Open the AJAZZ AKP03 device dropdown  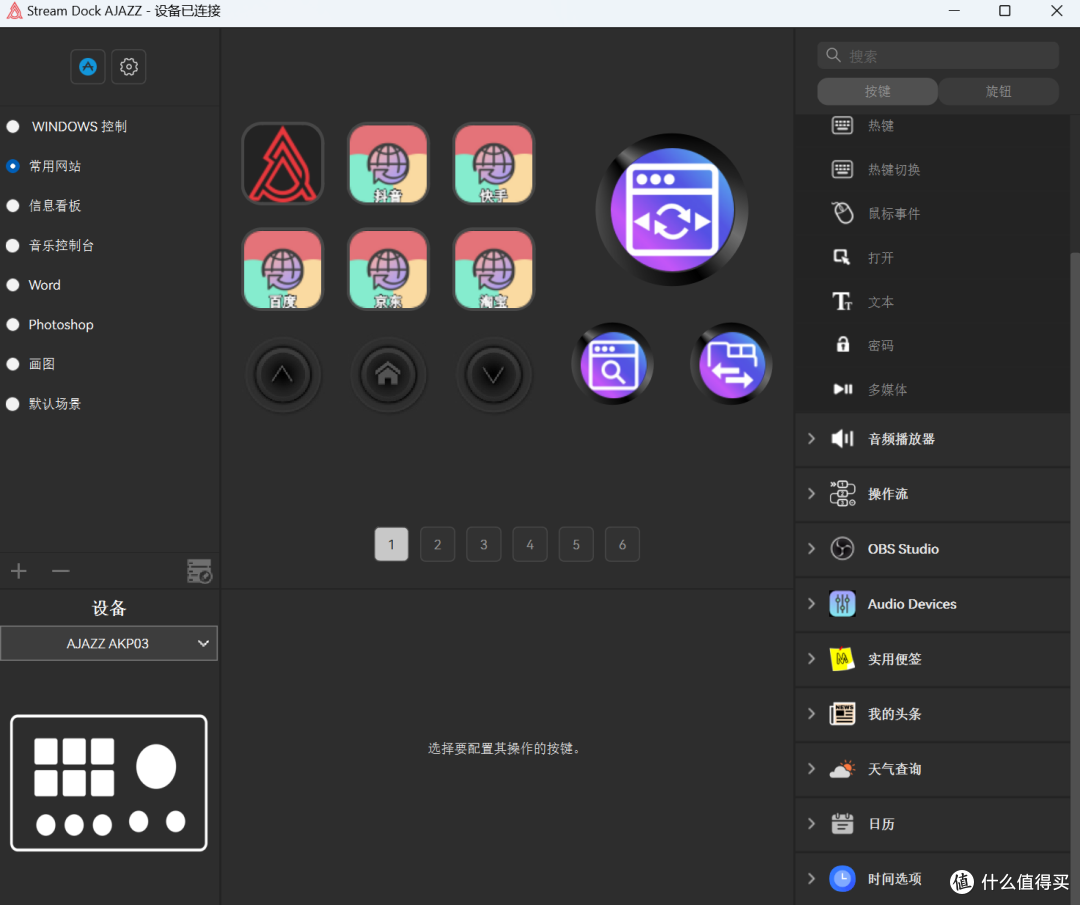click(109, 643)
